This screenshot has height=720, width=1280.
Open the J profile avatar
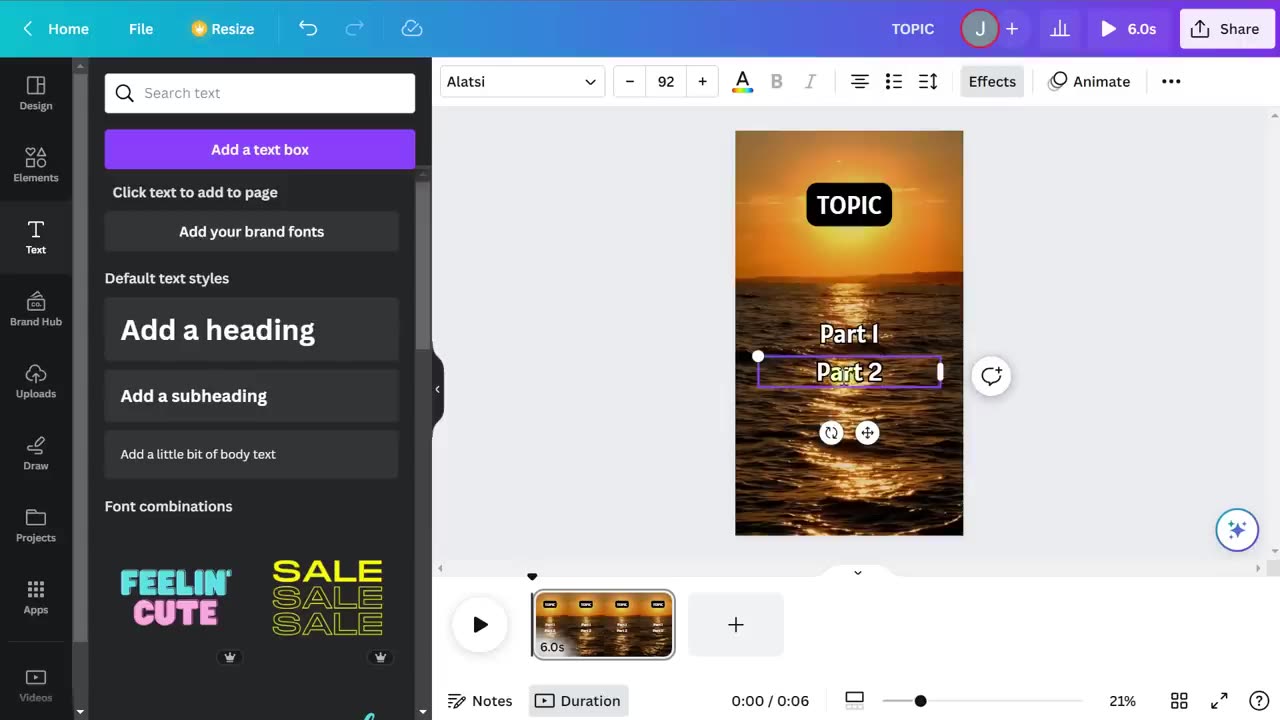(980, 29)
